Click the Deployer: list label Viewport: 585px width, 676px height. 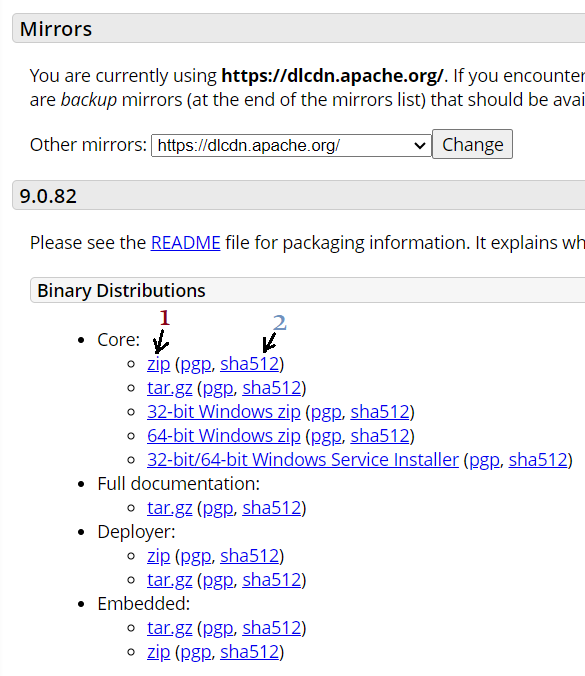point(136,532)
